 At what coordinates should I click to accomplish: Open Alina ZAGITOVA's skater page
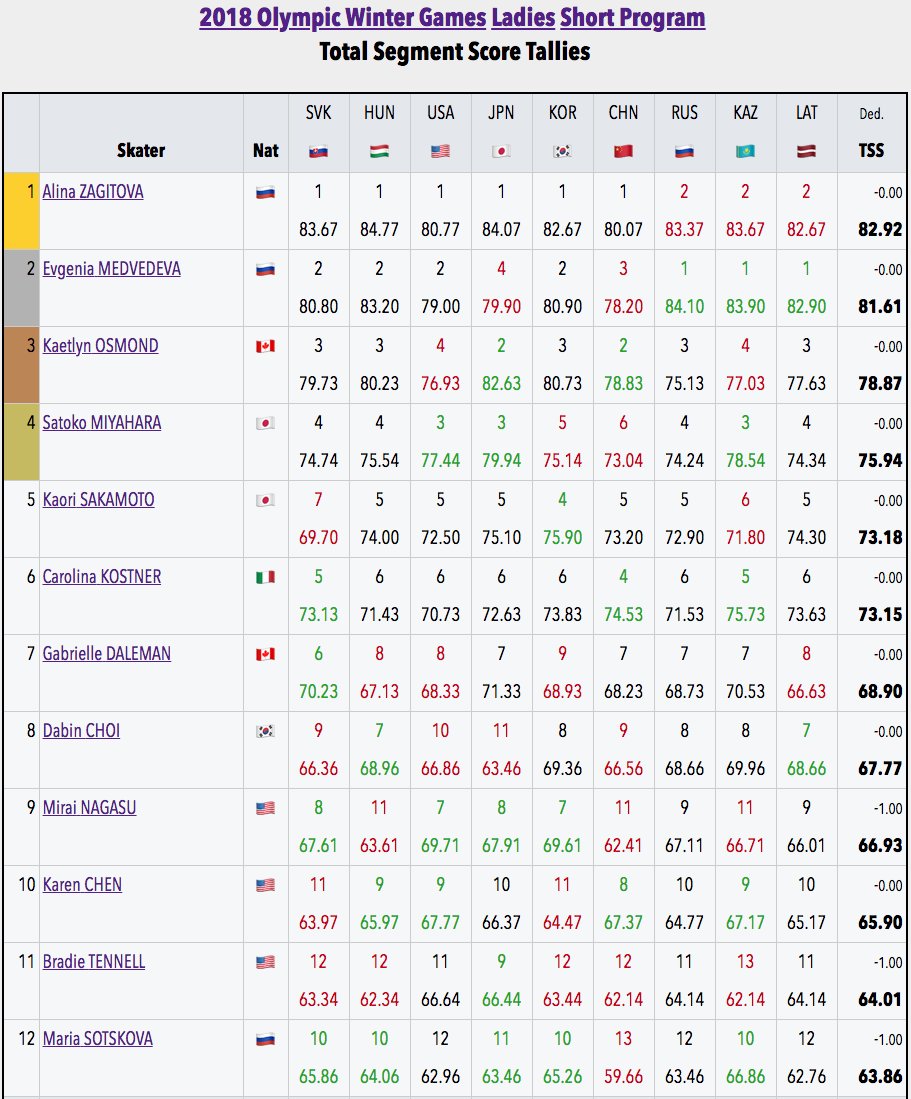pos(93,191)
